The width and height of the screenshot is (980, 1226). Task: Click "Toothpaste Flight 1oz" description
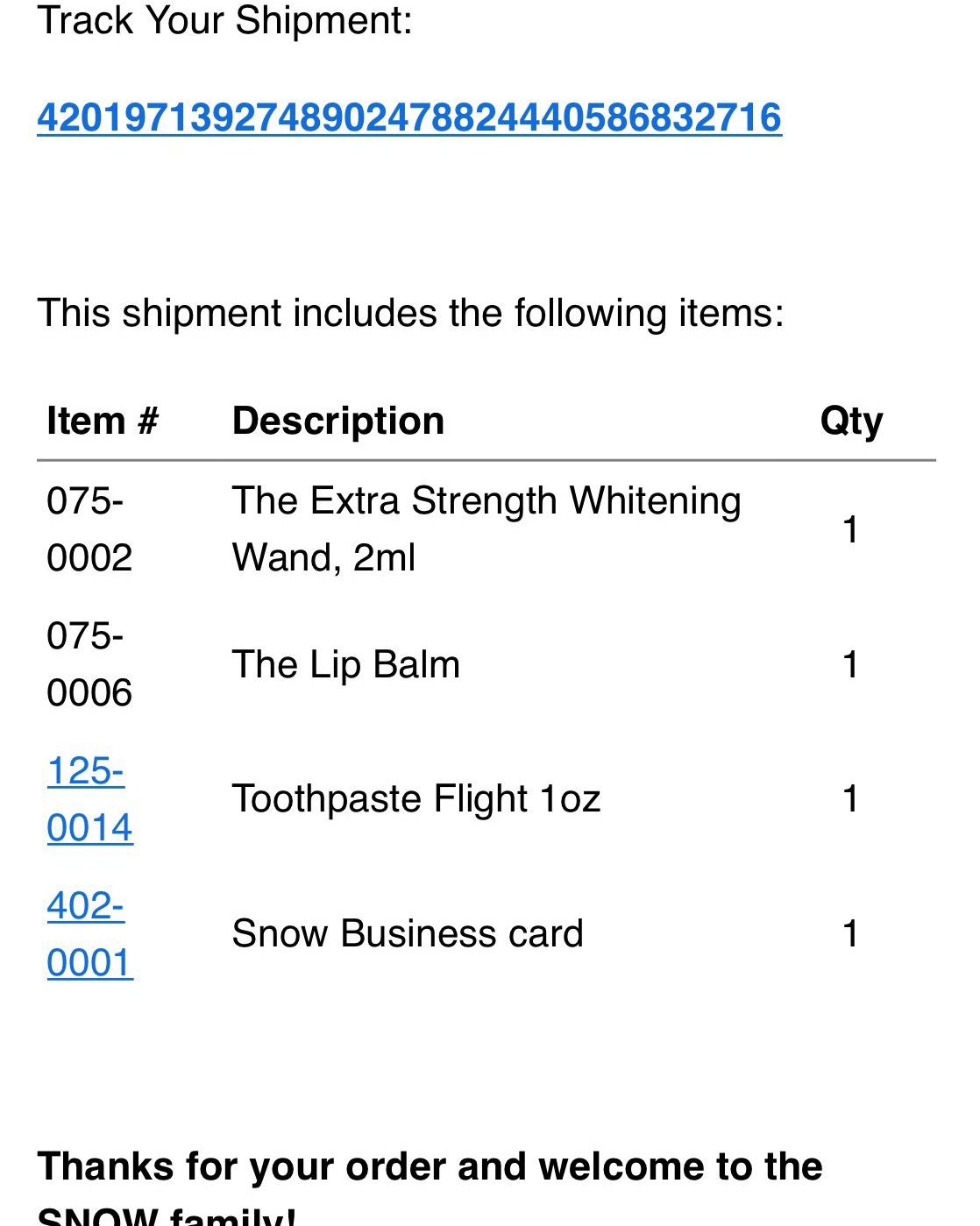pyautogui.click(x=415, y=798)
